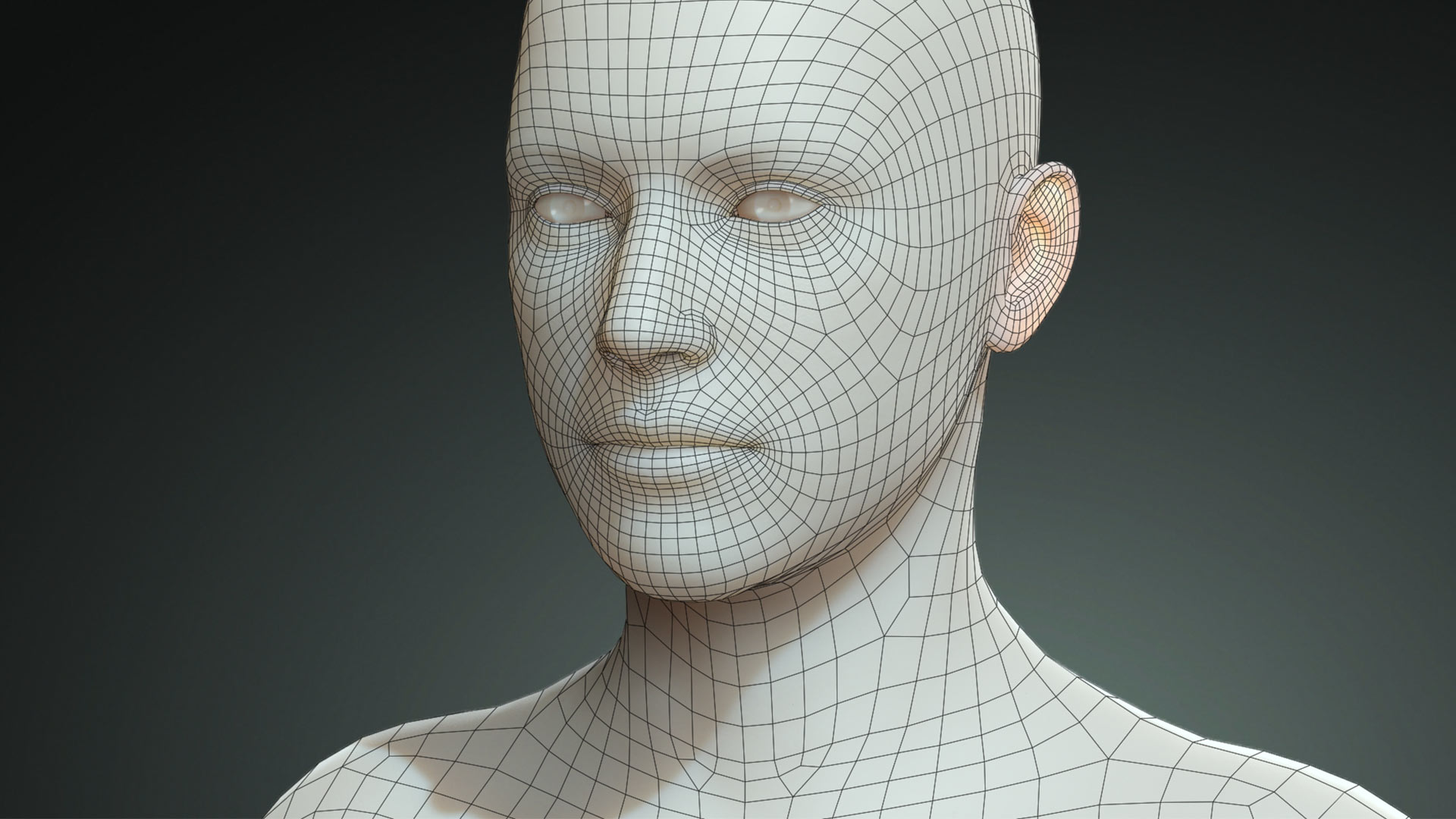The height and width of the screenshot is (819, 1456).
Task: Click the model's left eyeball
Action: (x=775, y=205)
